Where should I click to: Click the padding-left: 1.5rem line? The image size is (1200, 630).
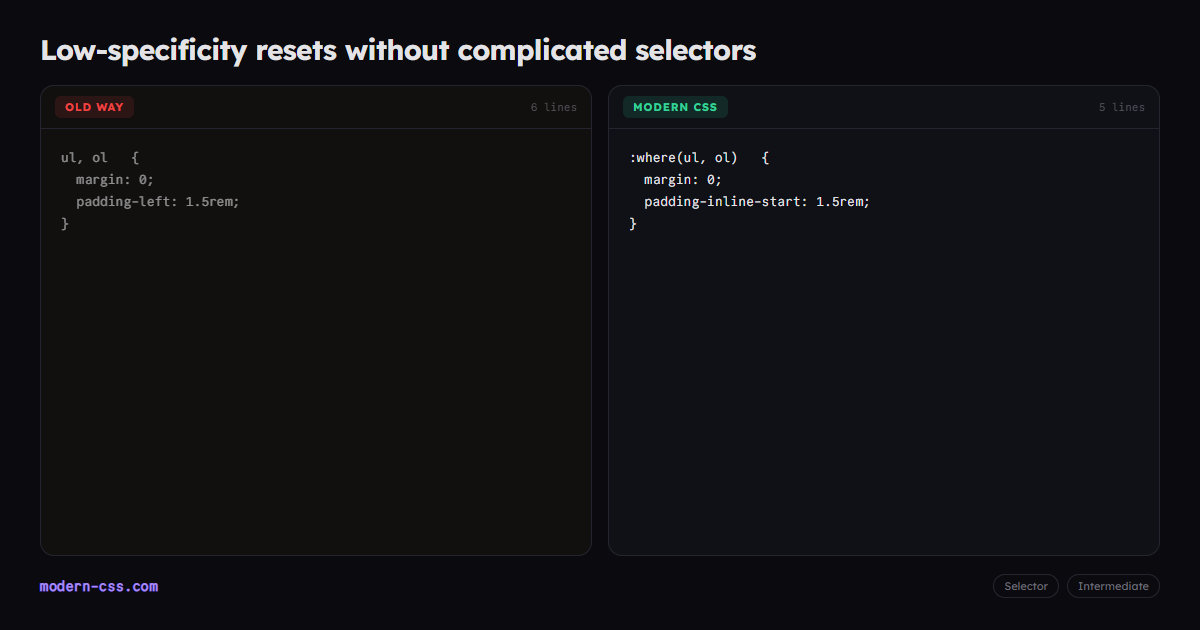(158, 201)
